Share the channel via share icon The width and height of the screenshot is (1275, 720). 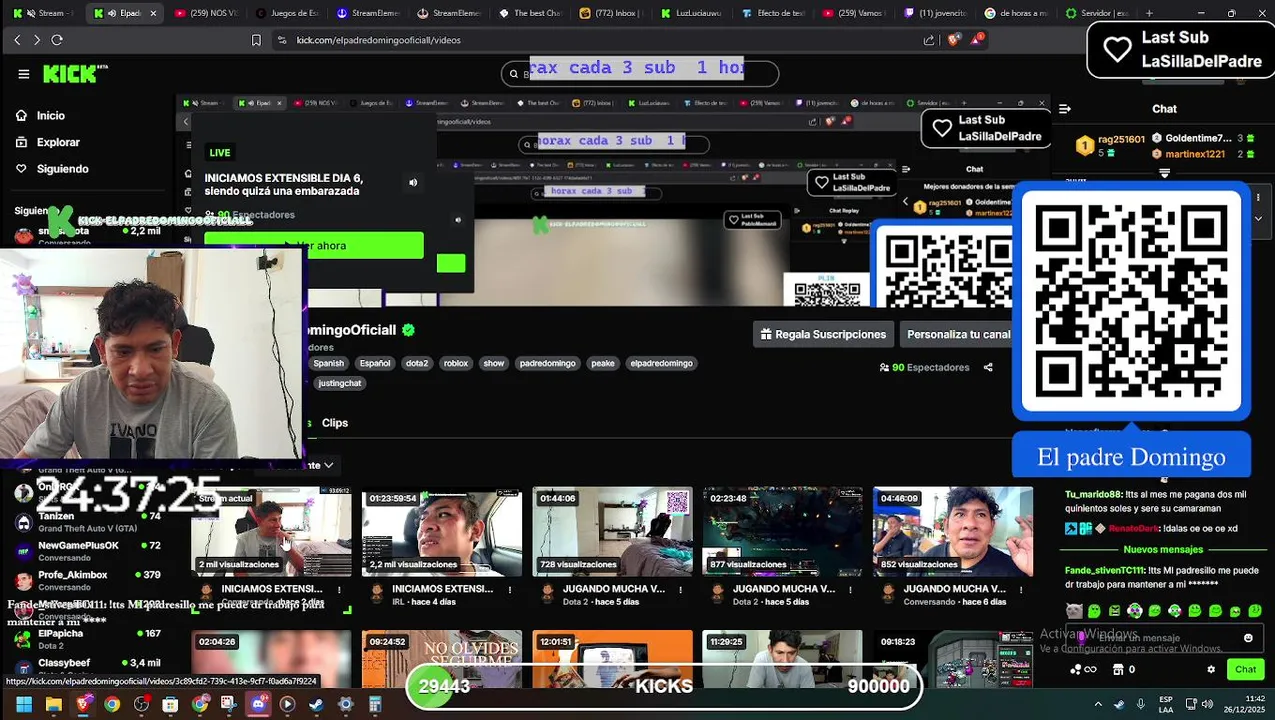(988, 367)
